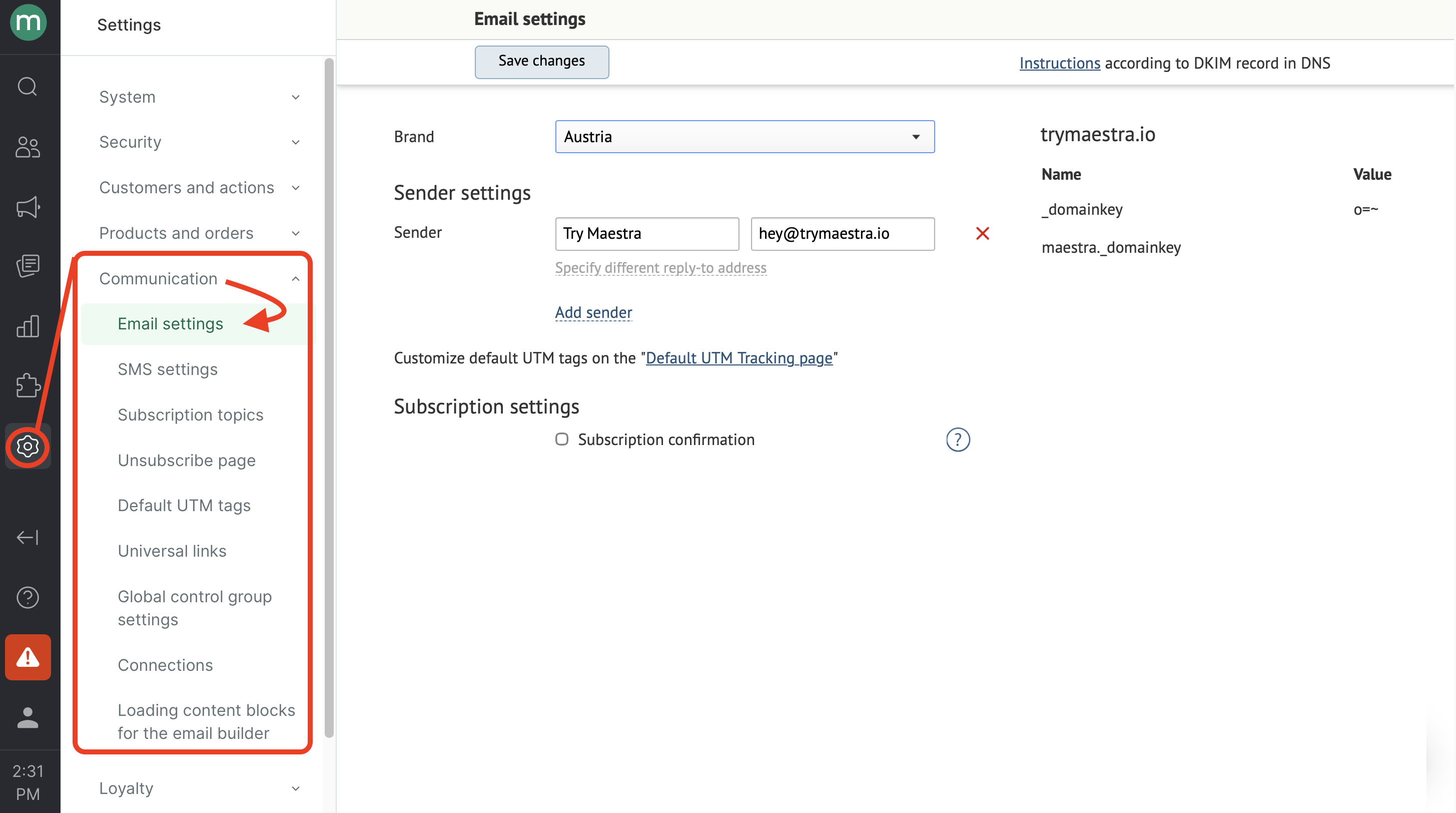Open the Default UTM Tracking page link

[739, 358]
